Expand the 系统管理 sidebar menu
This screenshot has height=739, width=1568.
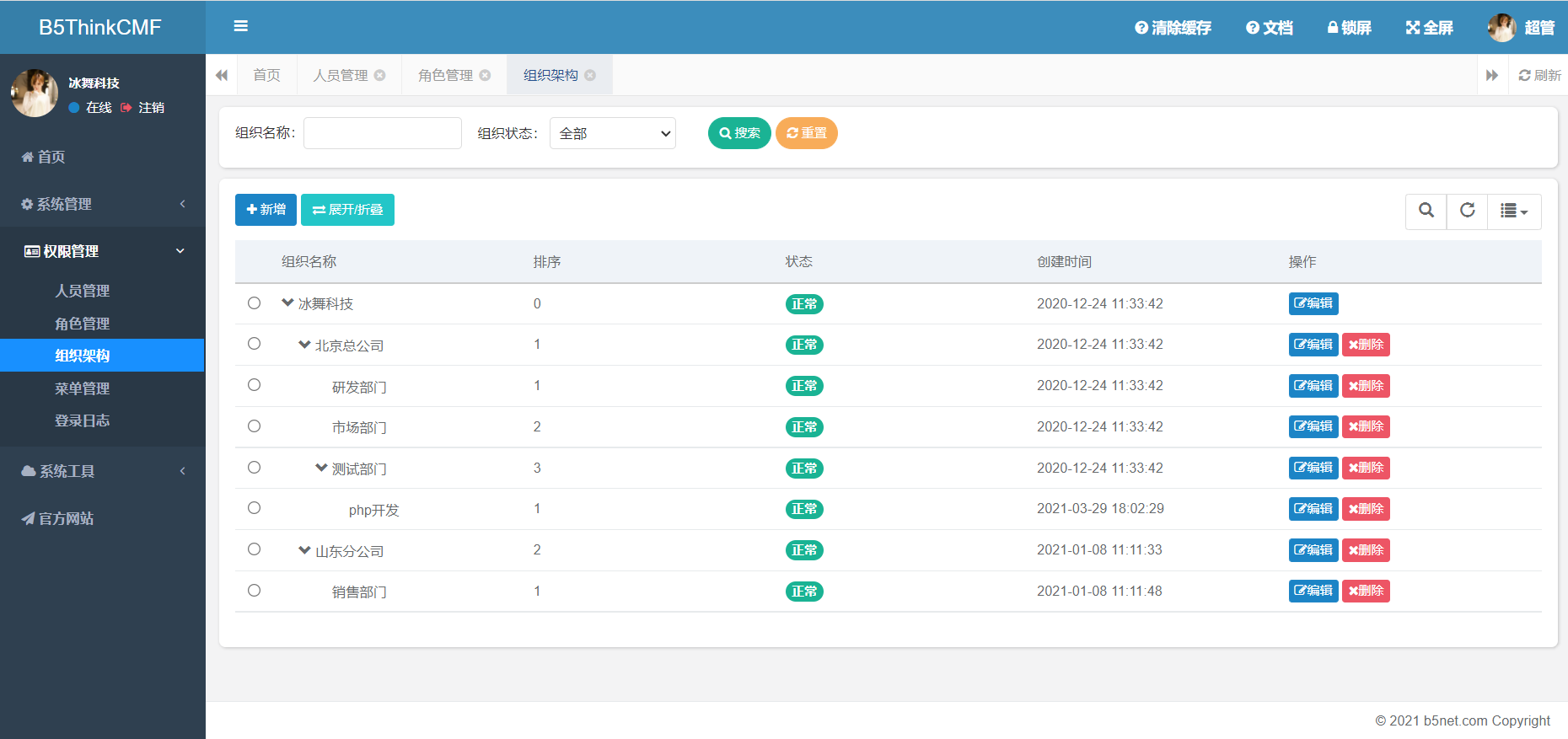pyautogui.click(x=102, y=204)
